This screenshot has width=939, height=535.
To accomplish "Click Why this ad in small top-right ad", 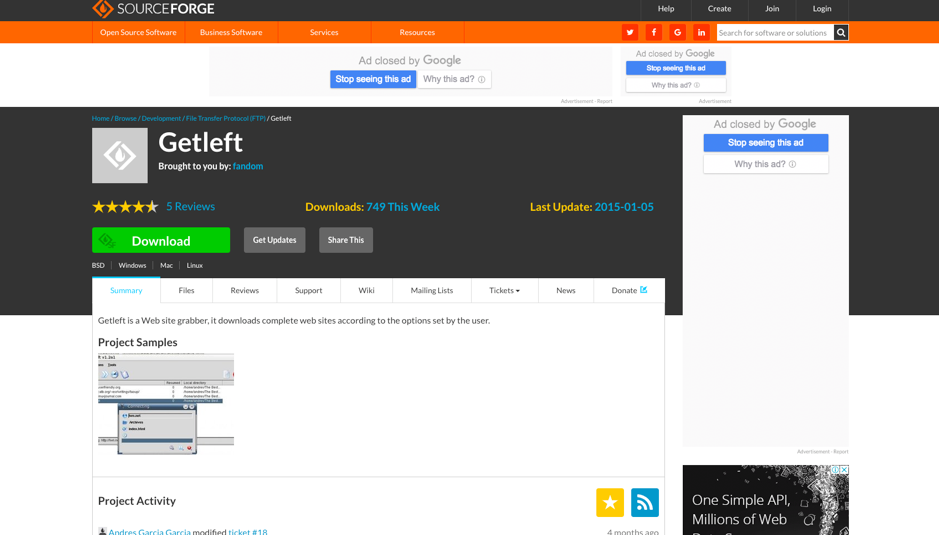I will [676, 85].
